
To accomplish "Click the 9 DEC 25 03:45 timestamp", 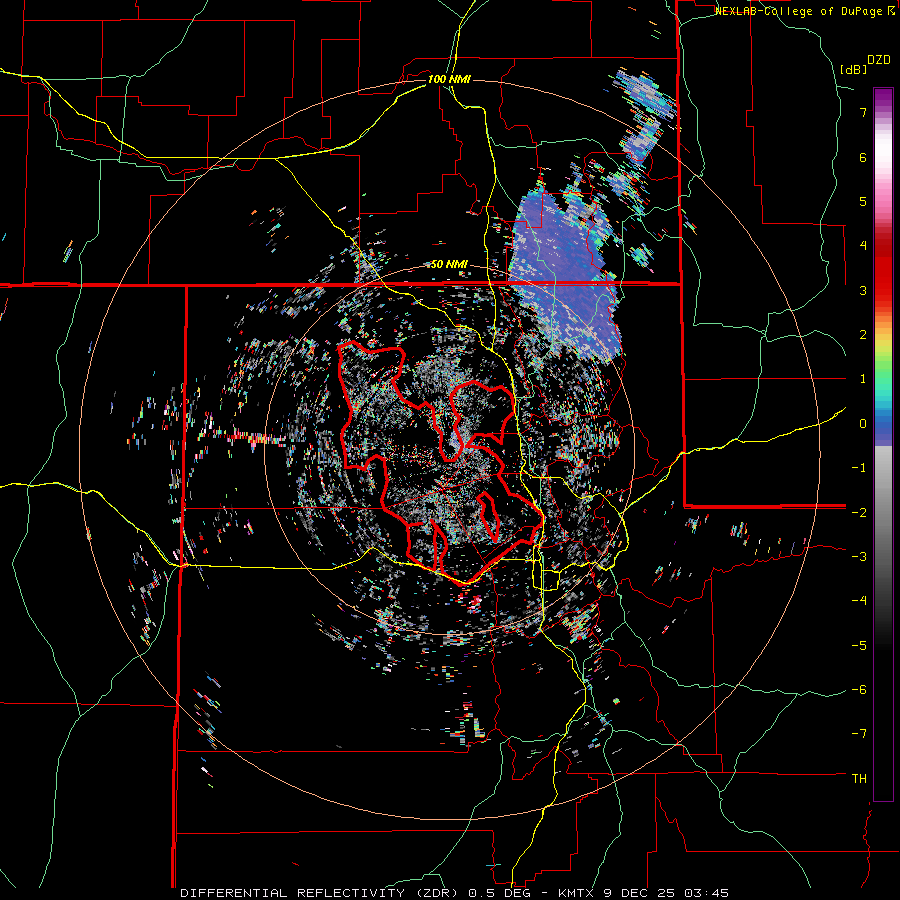I will 664,893.
